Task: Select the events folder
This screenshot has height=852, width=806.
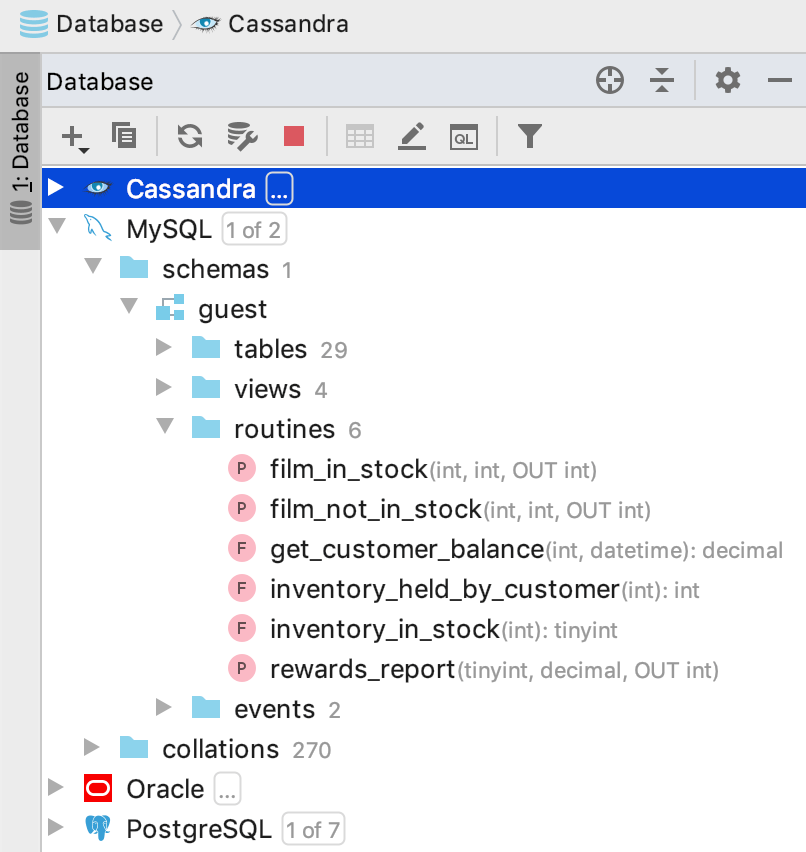Action: tap(424, 710)
